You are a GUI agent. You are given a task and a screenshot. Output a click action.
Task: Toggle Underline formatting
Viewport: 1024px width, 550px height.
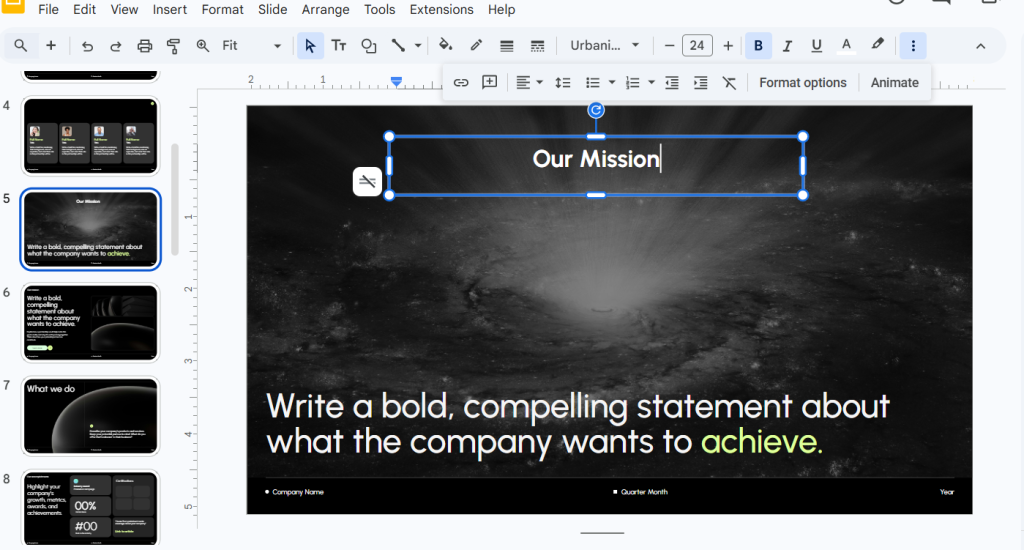coord(816,46)
